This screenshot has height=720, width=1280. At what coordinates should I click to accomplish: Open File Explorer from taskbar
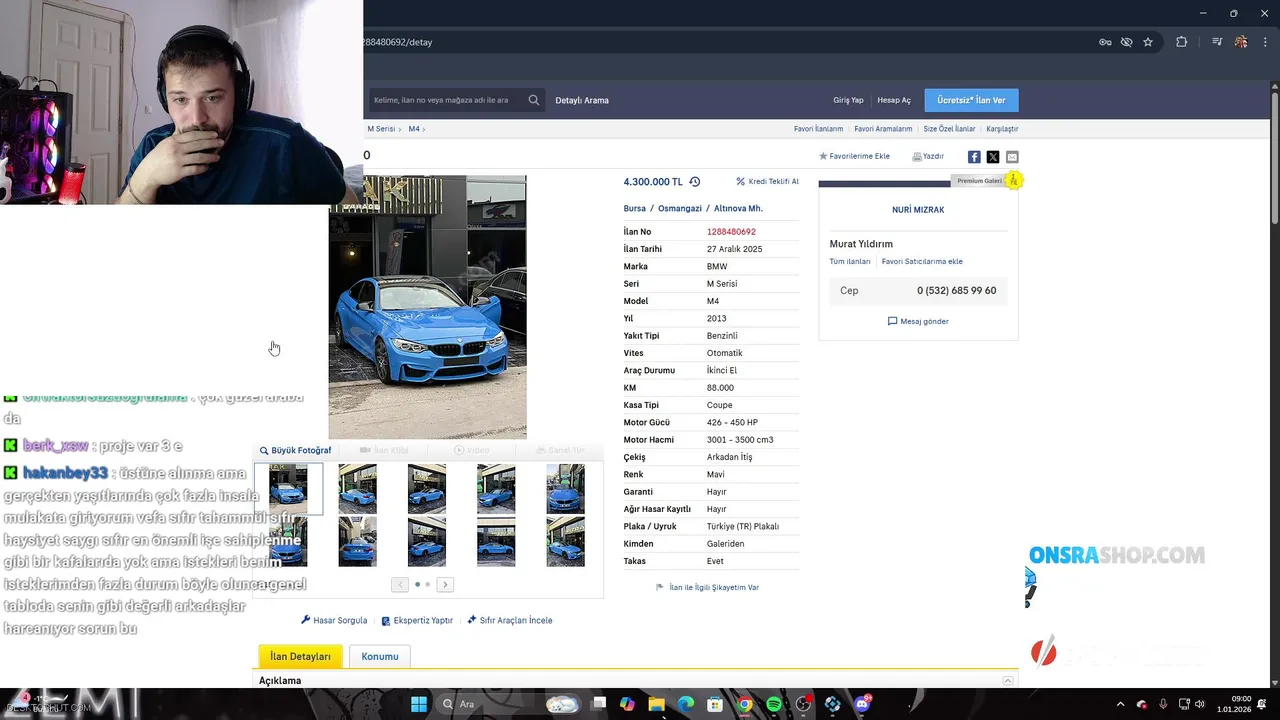pyautogui.click(x=657, y=704)
